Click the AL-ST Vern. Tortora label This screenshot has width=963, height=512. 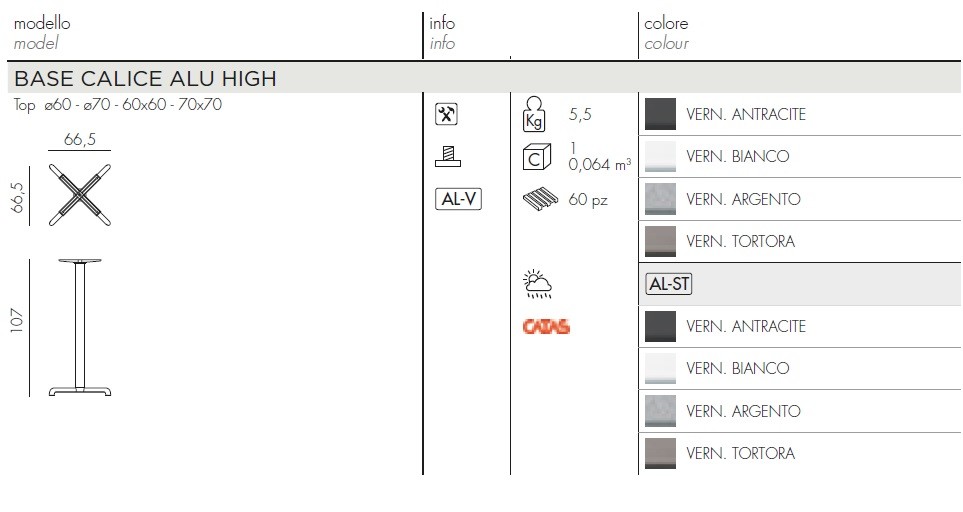741,453
